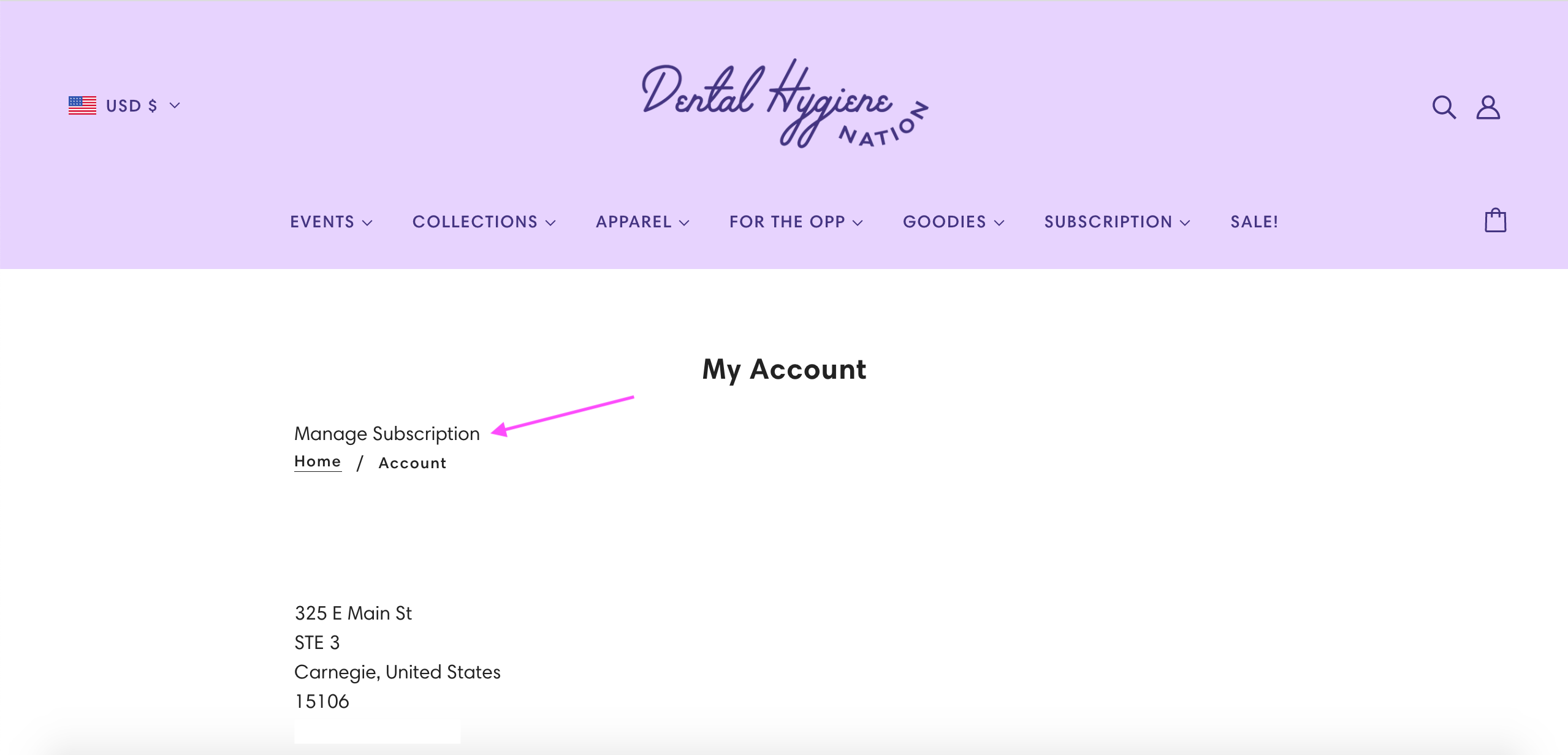Go to the Sale! page
1568x755 pixels.
(x=1254, y=222)
